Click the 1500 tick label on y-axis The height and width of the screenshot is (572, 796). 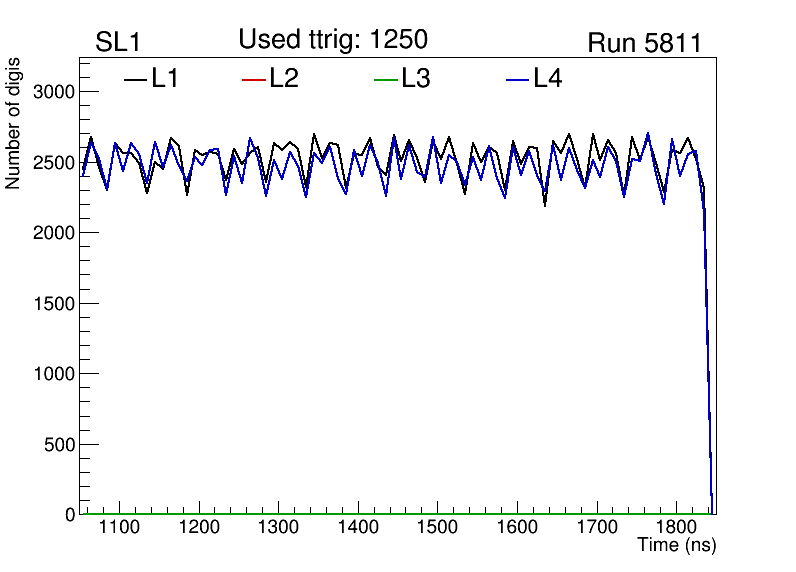[56, 304]
